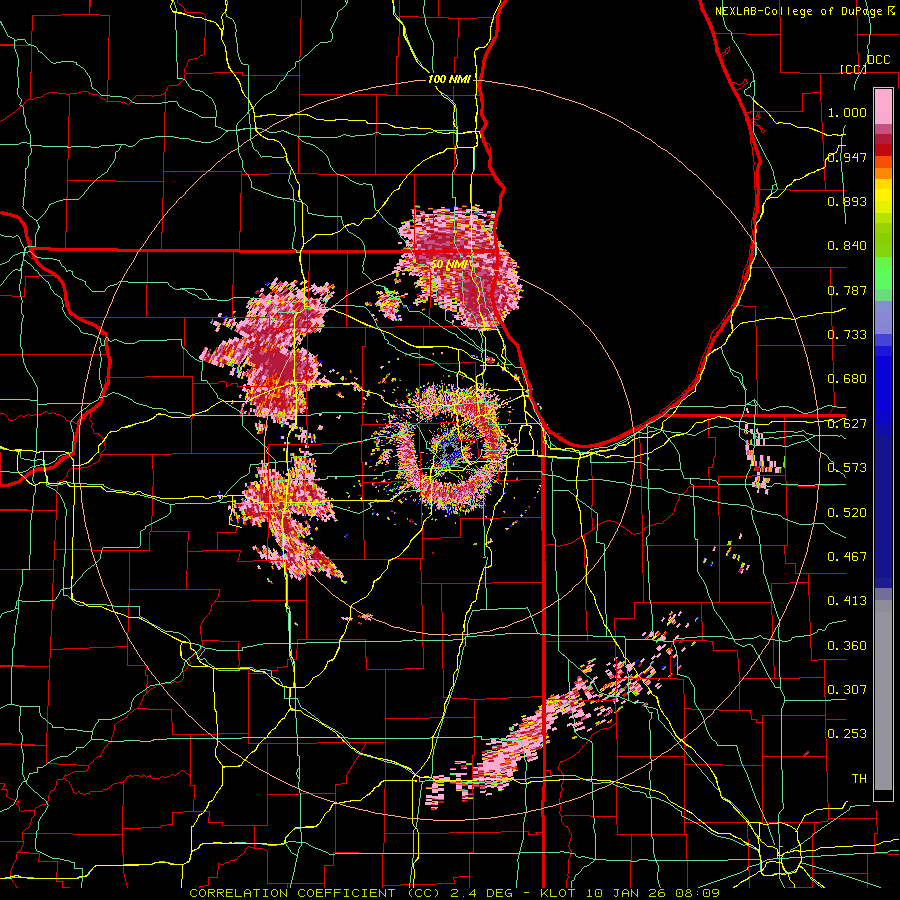
Task: Click the 100 NMI range ring label
Action: [x=449, y=79]
